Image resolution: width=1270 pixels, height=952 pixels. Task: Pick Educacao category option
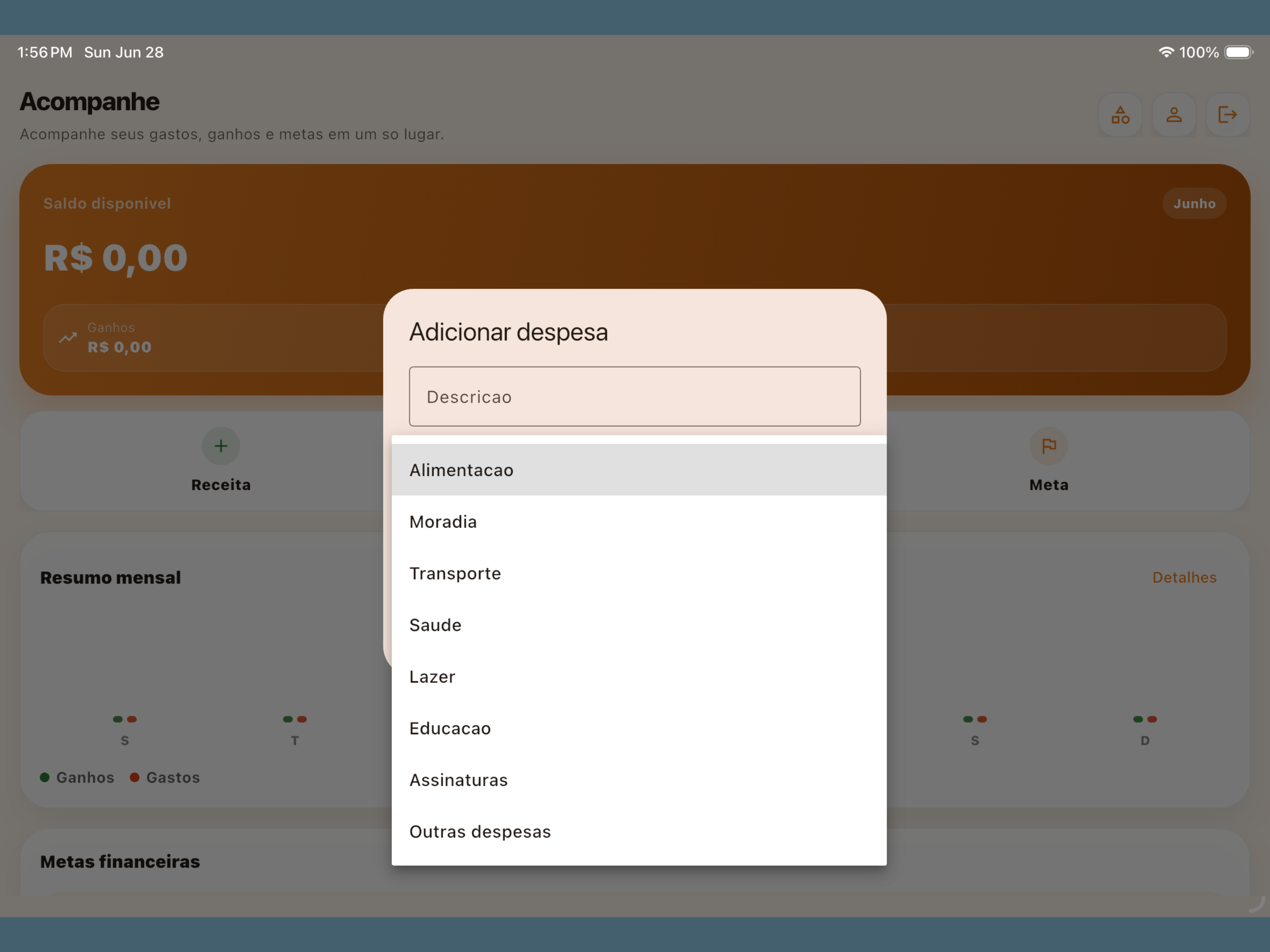(639, 728)
